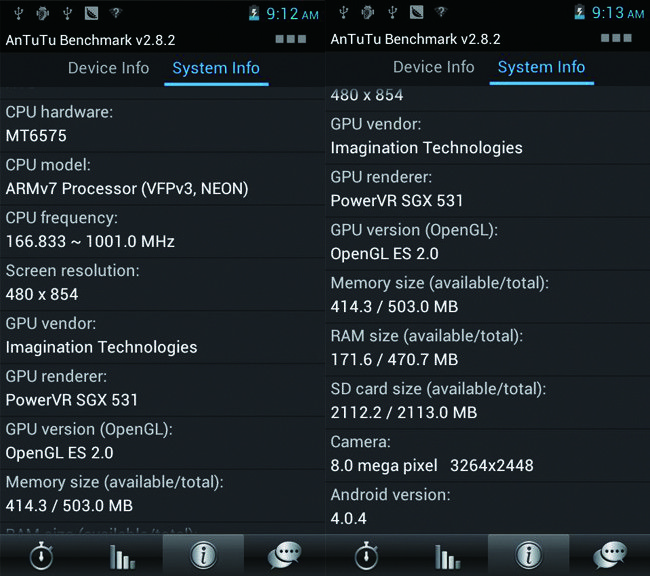
Task: Select Android version 4.0.4 value
Action: point(349,518)
